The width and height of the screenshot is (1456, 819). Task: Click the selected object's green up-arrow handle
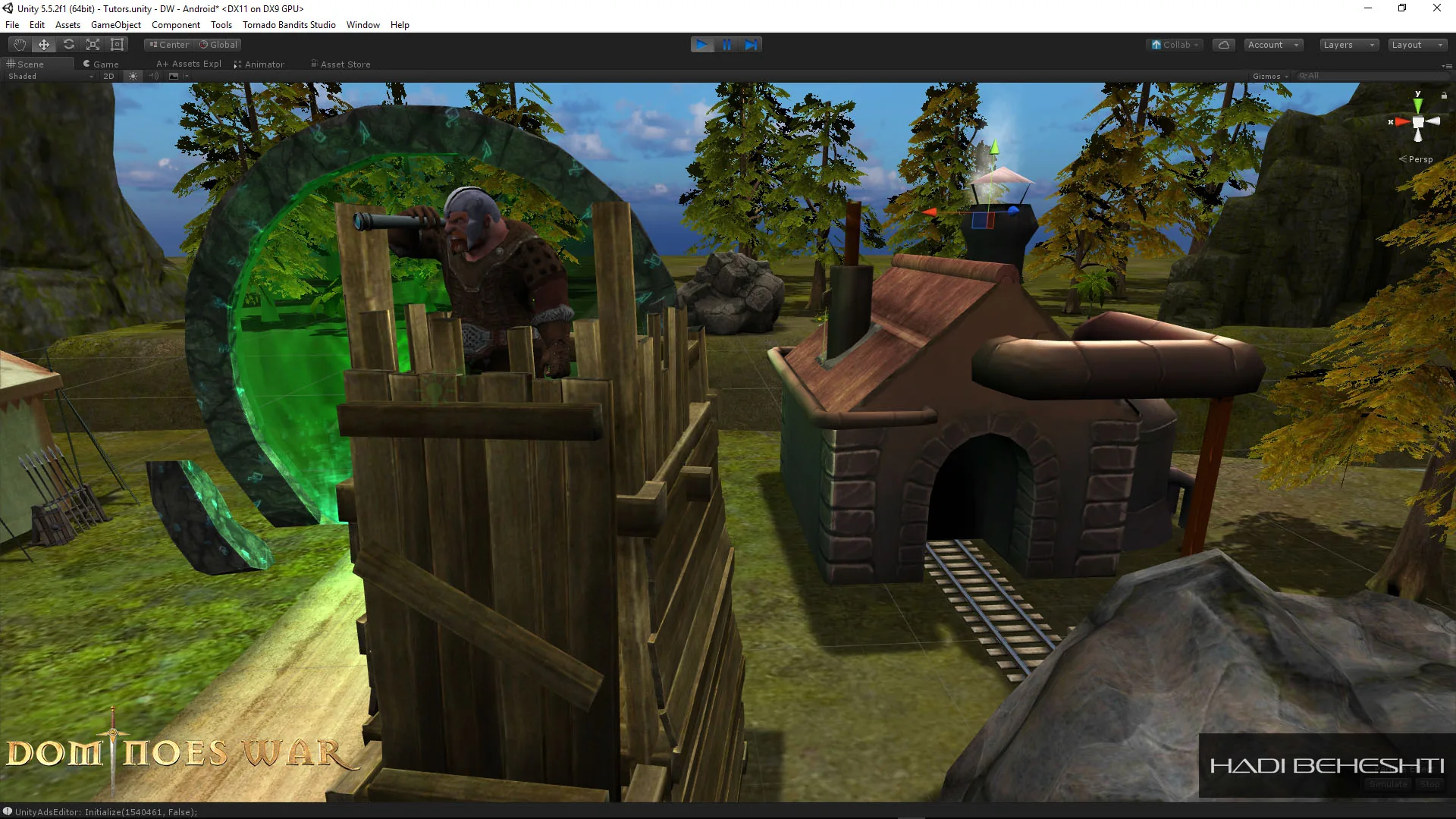pos(994,146)
